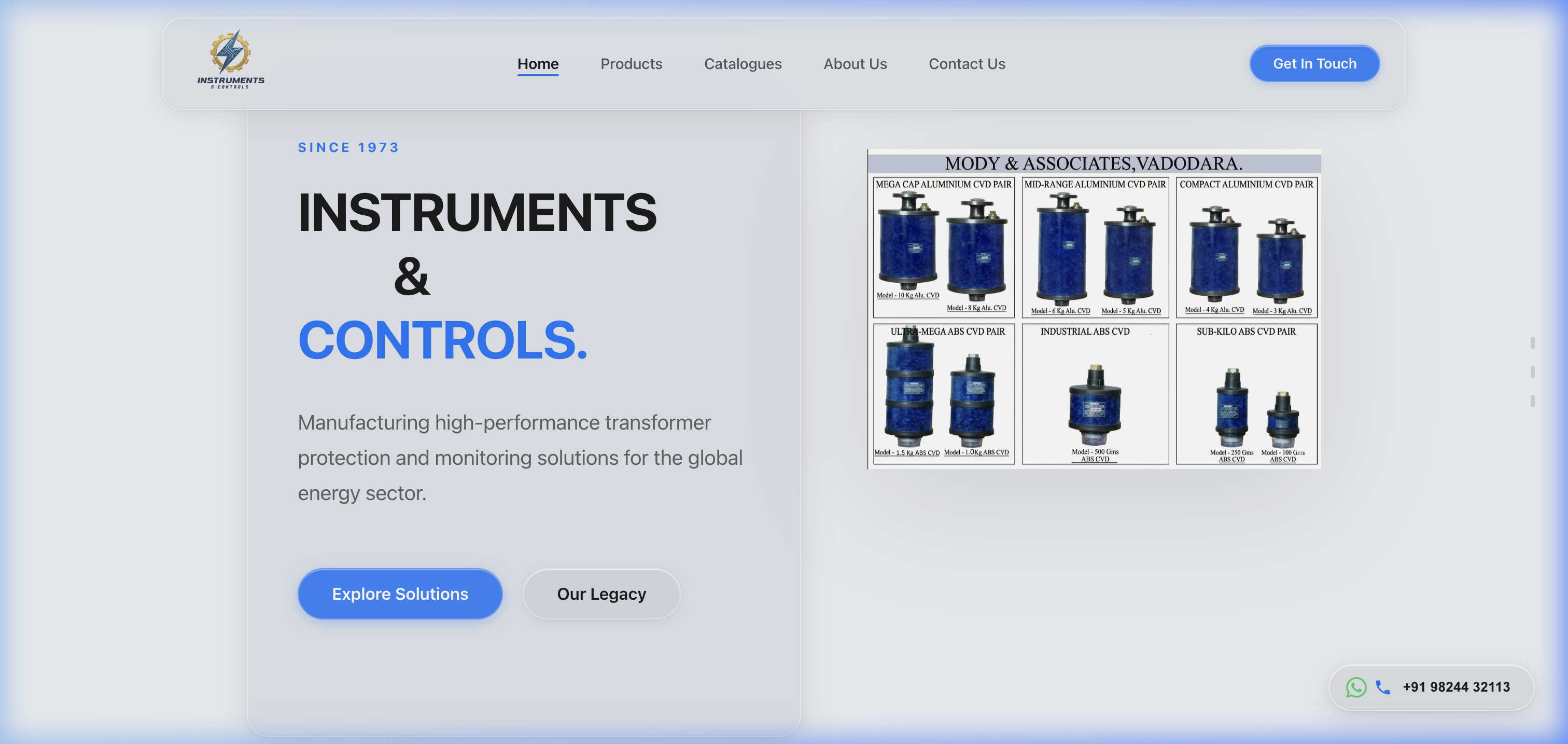Click the ULTRA-MEGA ABS CVD PAIR panel
This screenshot has width=1568, height=744.
coord(944,394)
